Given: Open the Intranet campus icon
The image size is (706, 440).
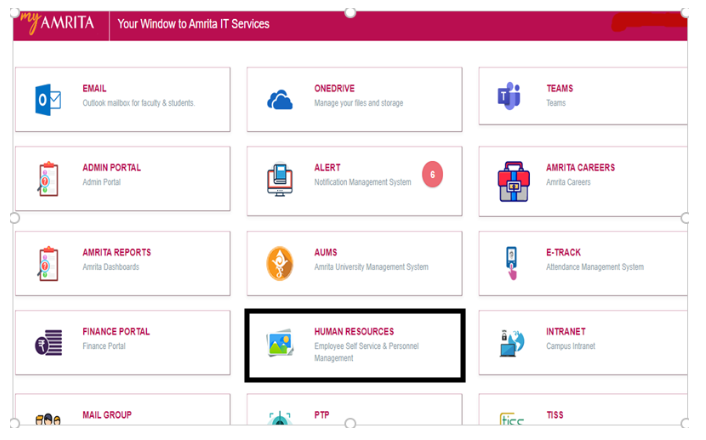Looking at the screenshot, I should click(x=512, y=343).
